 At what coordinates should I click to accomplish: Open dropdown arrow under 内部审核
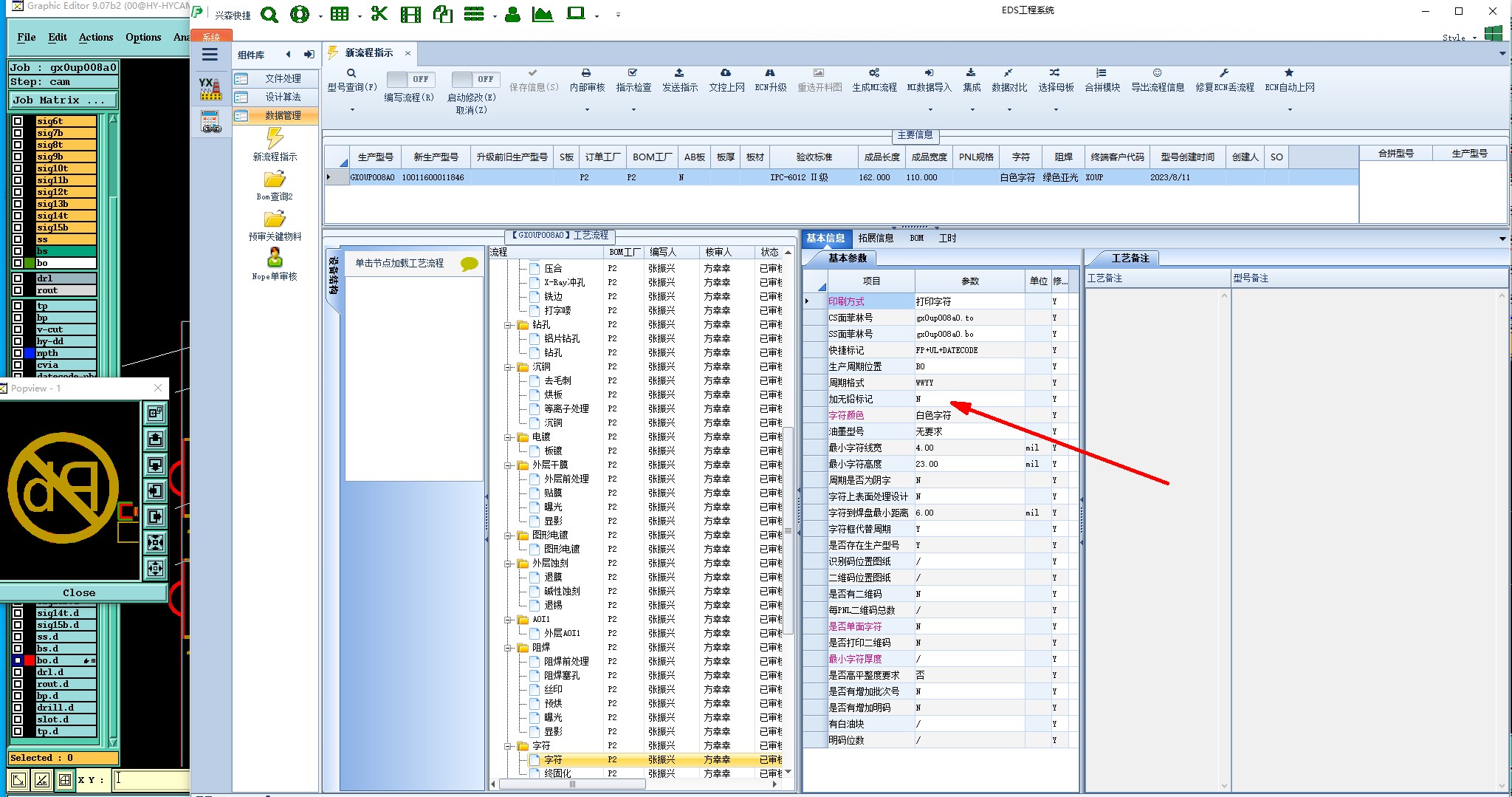(x=587, y=110)
